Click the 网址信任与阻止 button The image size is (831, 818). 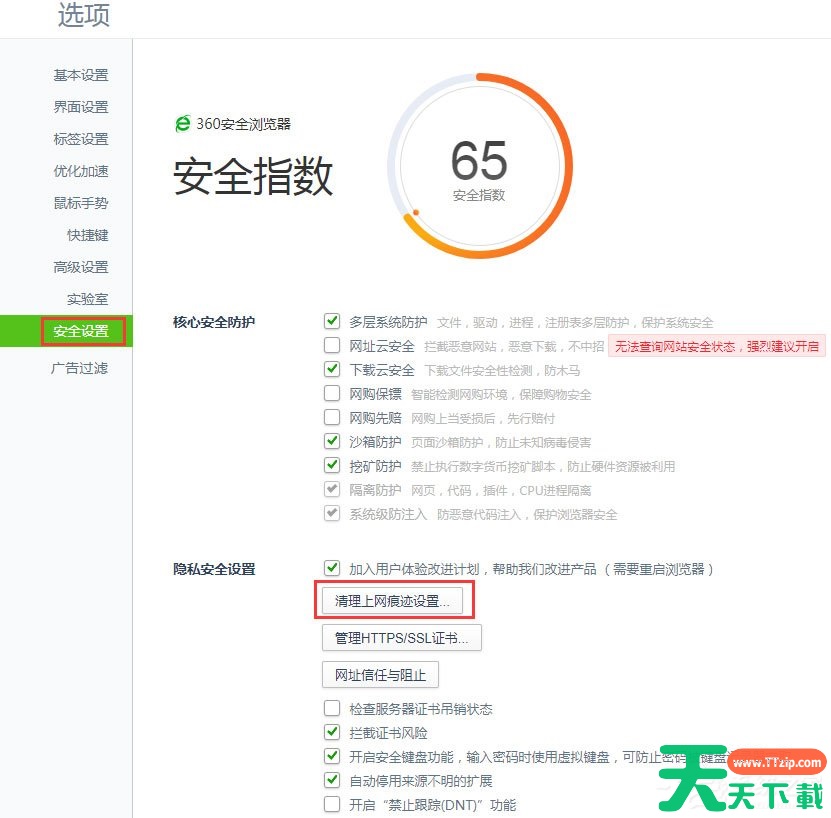pos(380,674)
